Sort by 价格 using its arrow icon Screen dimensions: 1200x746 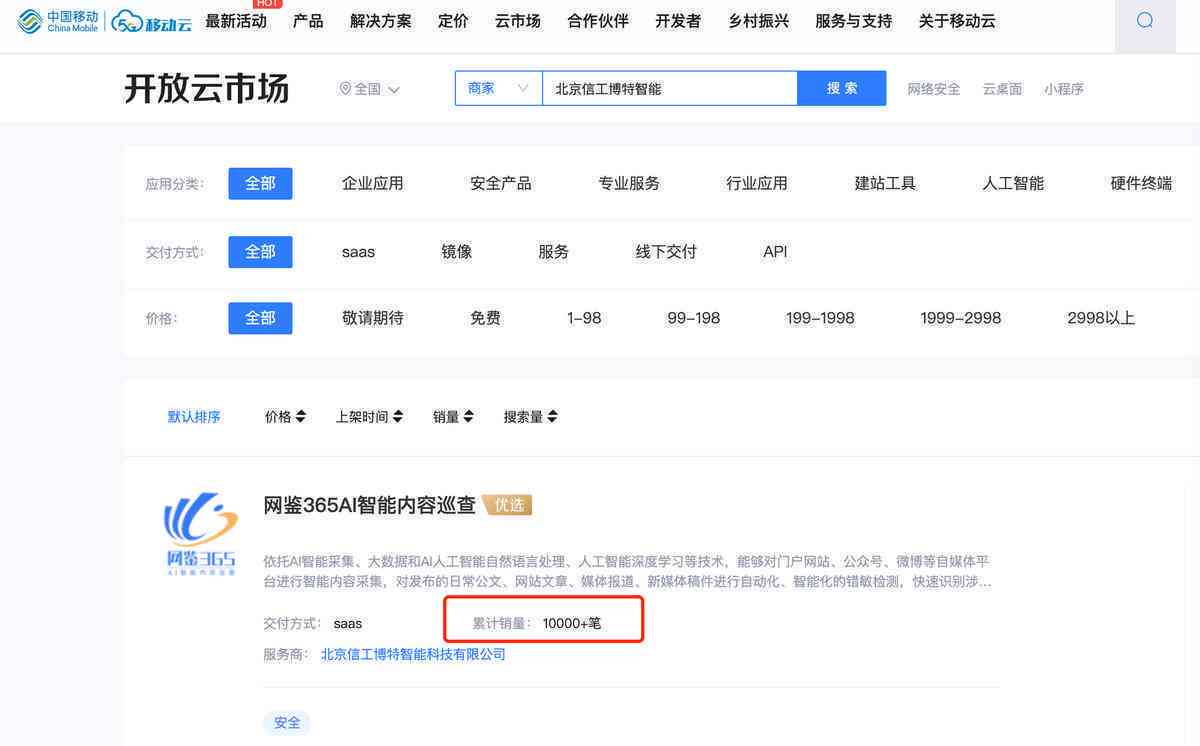coord(301,417)
